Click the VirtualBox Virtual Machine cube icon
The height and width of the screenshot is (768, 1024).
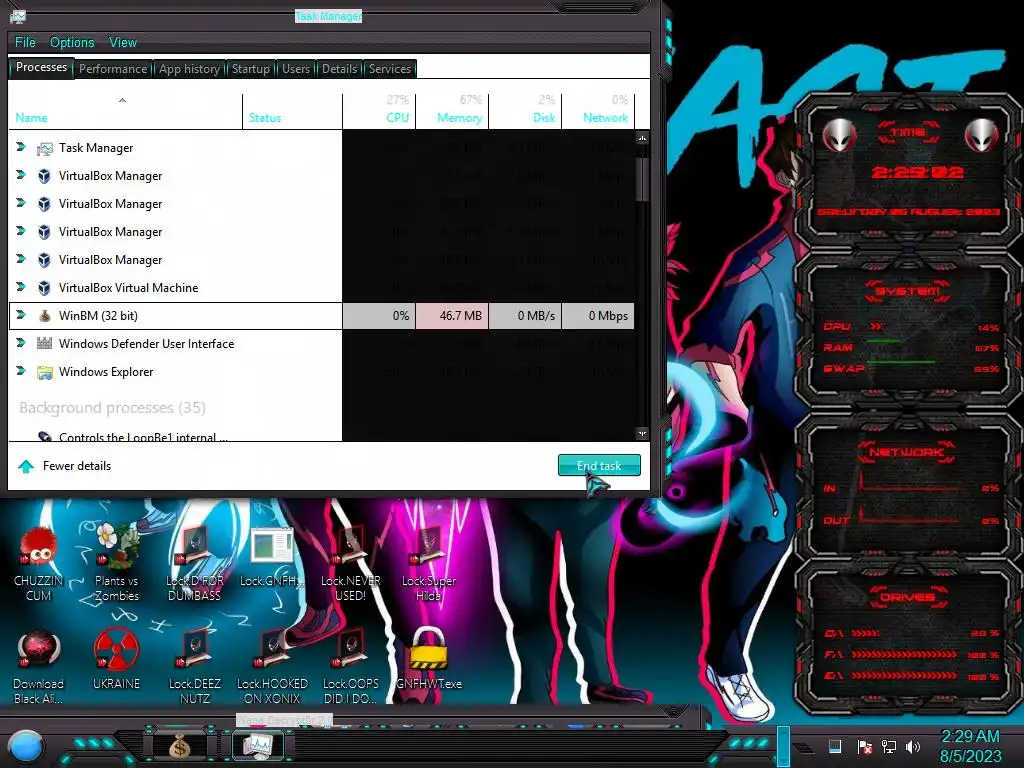(x=44, y=288)
